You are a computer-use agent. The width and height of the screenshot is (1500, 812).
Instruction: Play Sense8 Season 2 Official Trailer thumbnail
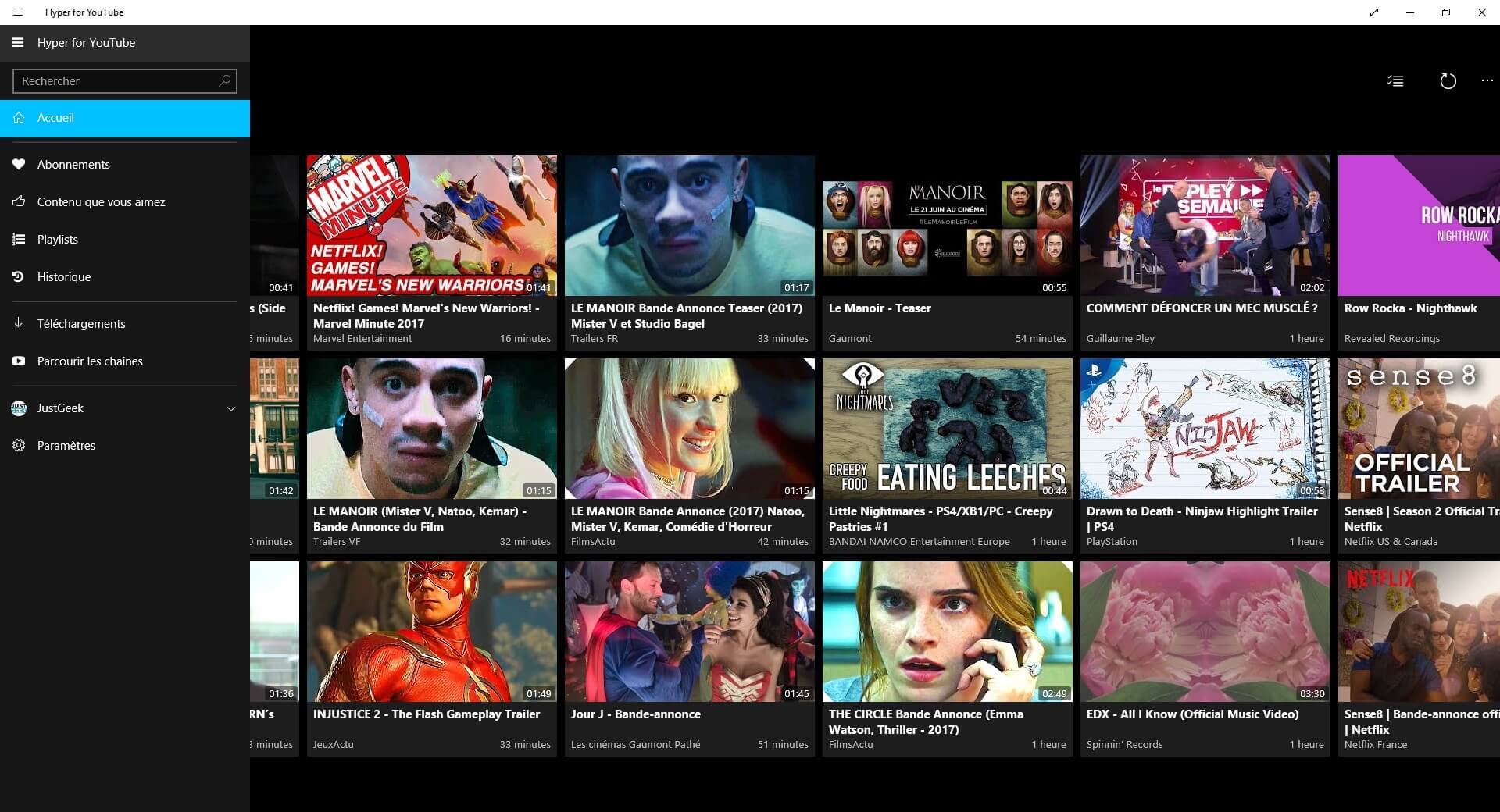click(1419, 429)
